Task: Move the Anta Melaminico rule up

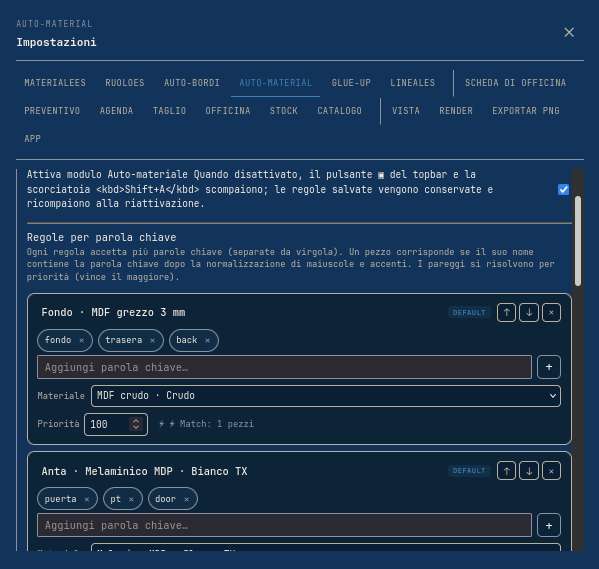Action: tap(506, 471)
